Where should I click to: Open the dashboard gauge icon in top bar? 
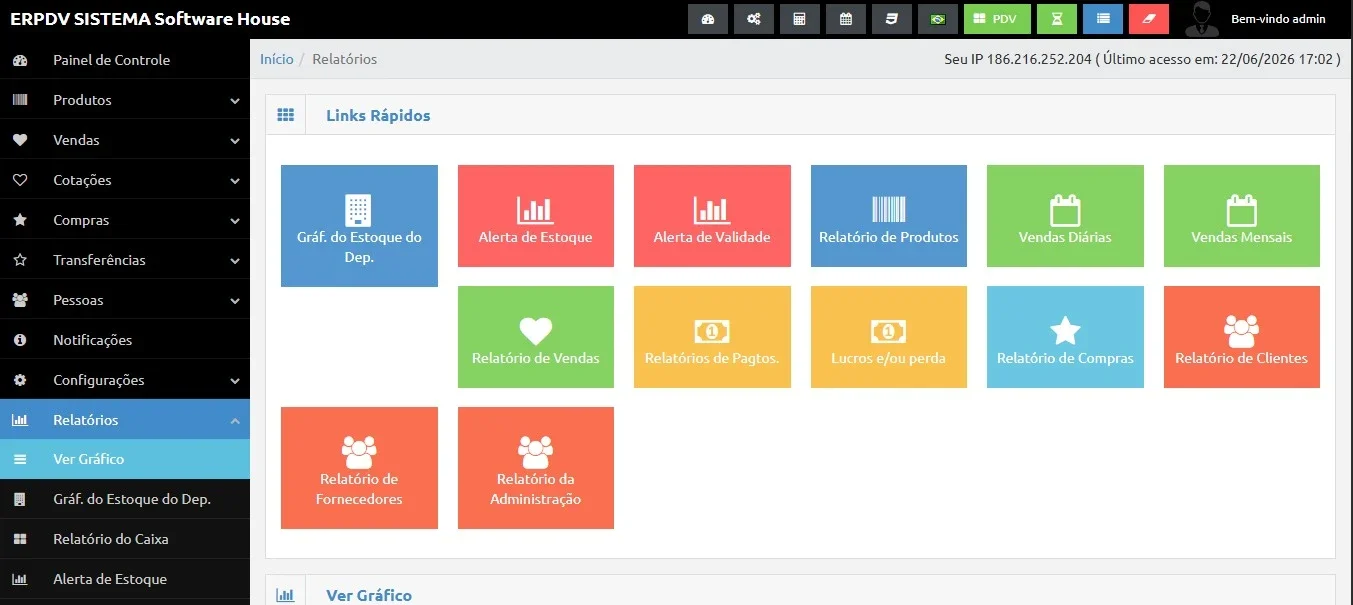point(708,19)
